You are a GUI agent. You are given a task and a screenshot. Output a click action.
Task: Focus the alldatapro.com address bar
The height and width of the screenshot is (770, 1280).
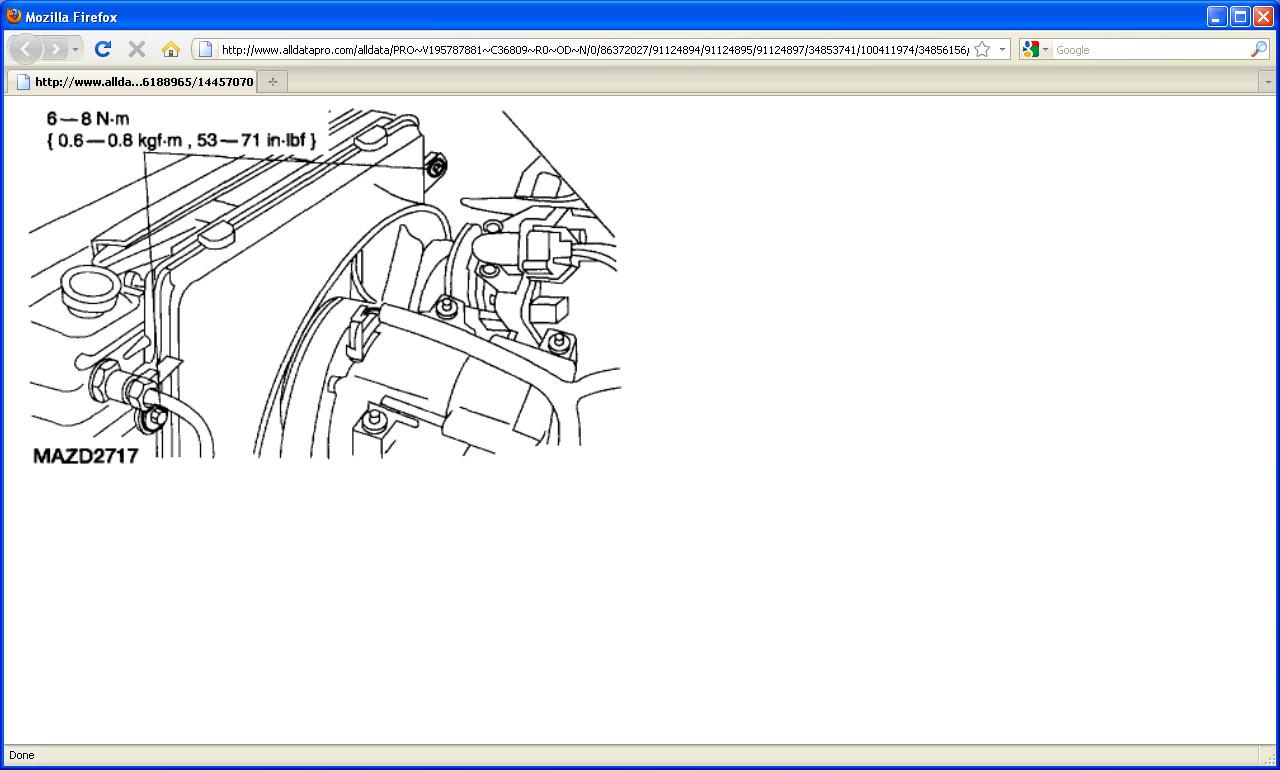pos(594,49)
